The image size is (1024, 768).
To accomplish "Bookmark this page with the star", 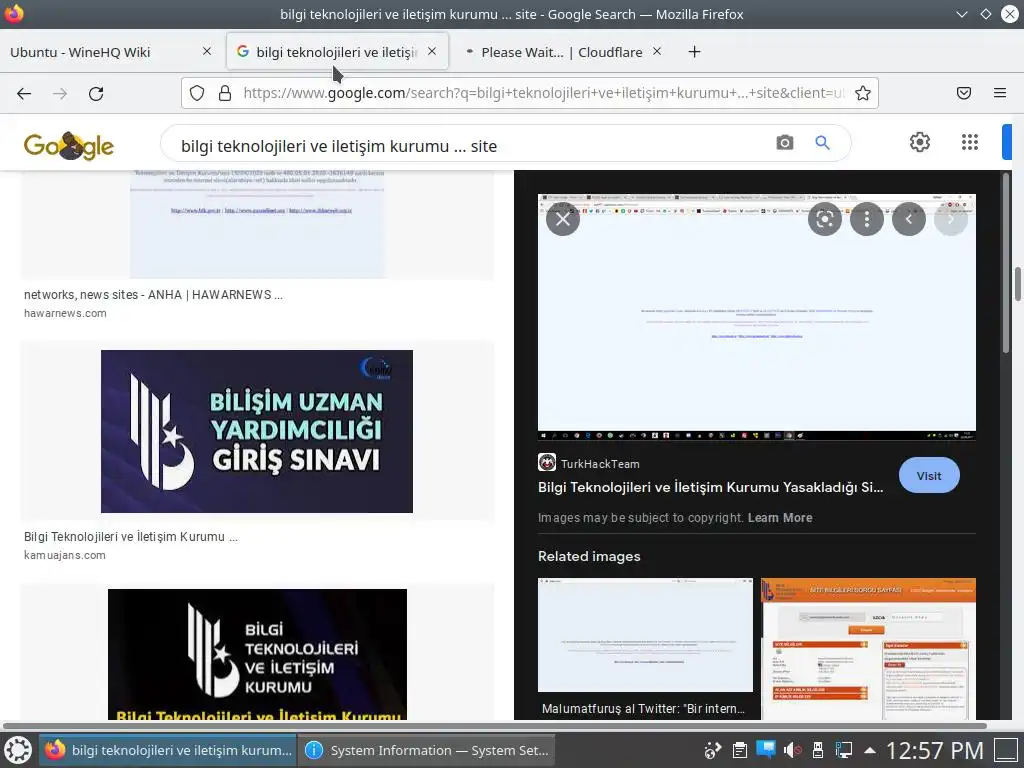I will tap(863, 93).
